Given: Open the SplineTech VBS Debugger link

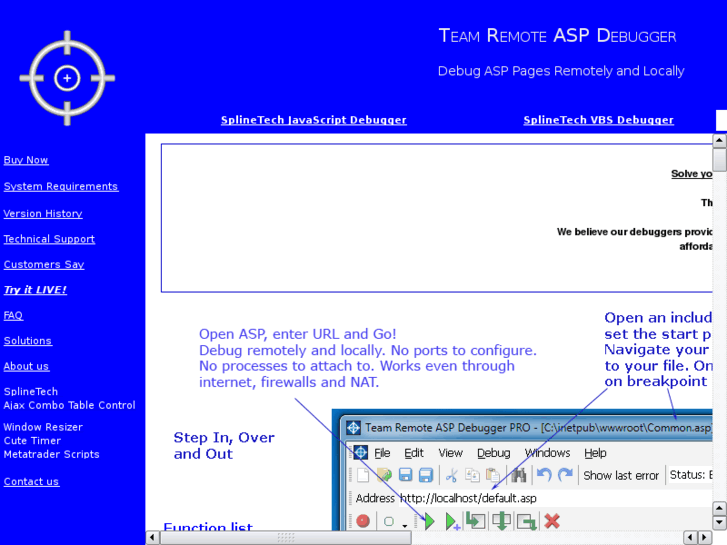Looking at the screenshot, I should point(598,120).
